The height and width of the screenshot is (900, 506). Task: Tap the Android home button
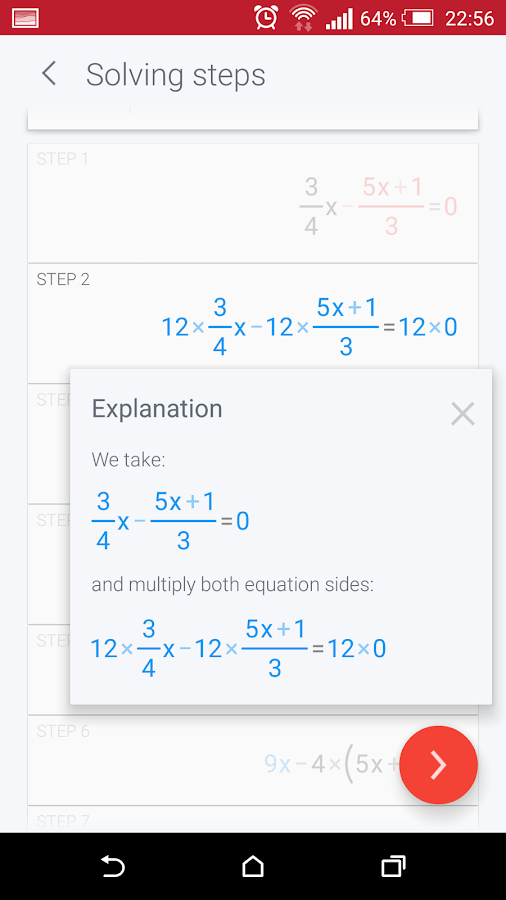point(253,866)
